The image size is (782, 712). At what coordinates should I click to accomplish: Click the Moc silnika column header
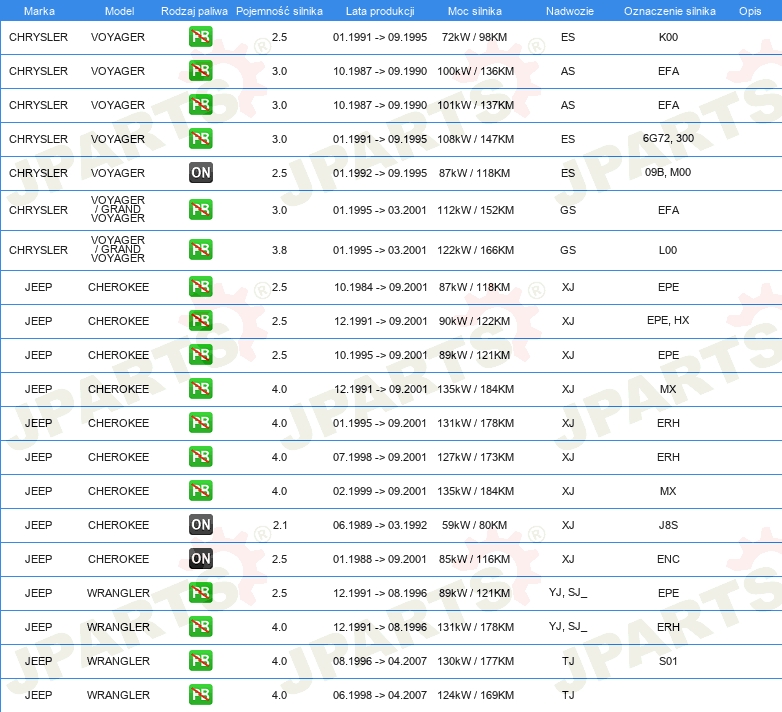(476, 11)
